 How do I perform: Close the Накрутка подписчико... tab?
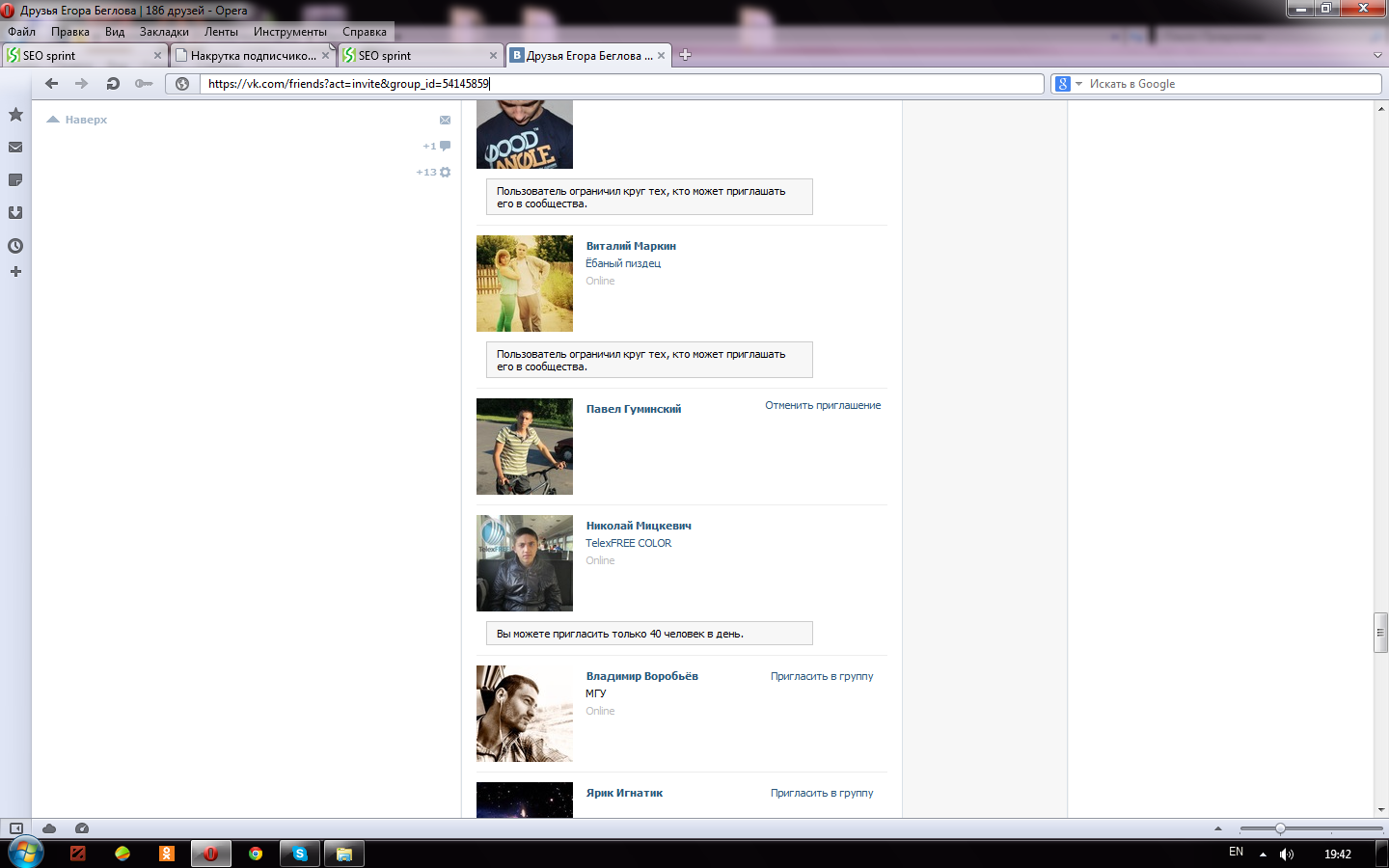(x=325, y=56)
